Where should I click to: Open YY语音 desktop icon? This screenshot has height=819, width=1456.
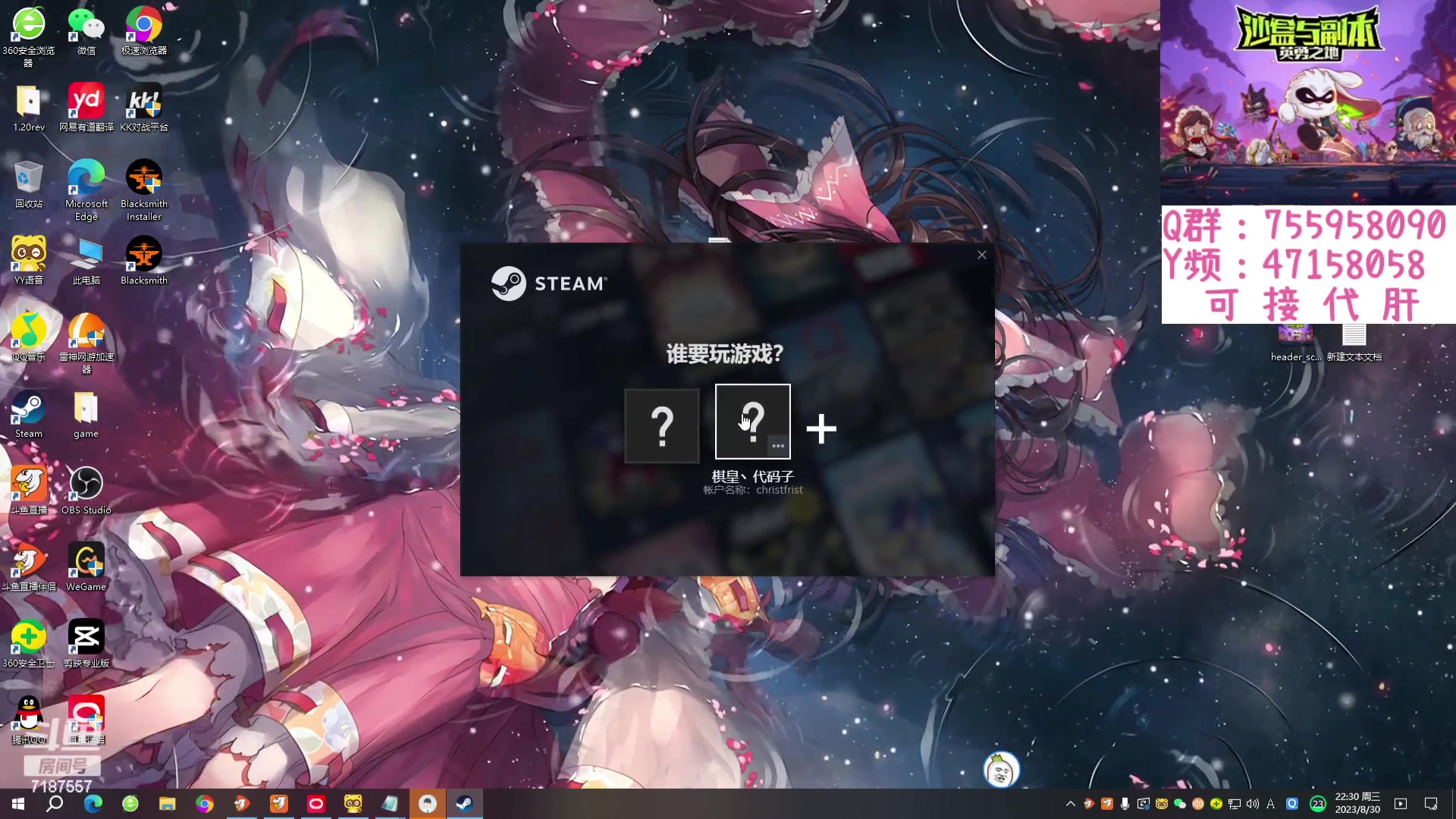tap(29, 262)
